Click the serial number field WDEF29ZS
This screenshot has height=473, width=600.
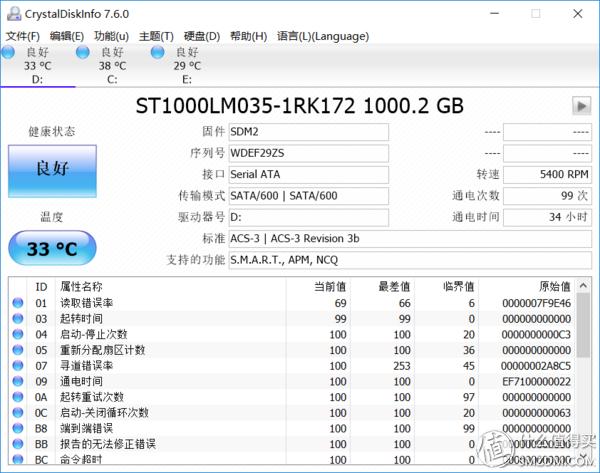coord(308,153)
